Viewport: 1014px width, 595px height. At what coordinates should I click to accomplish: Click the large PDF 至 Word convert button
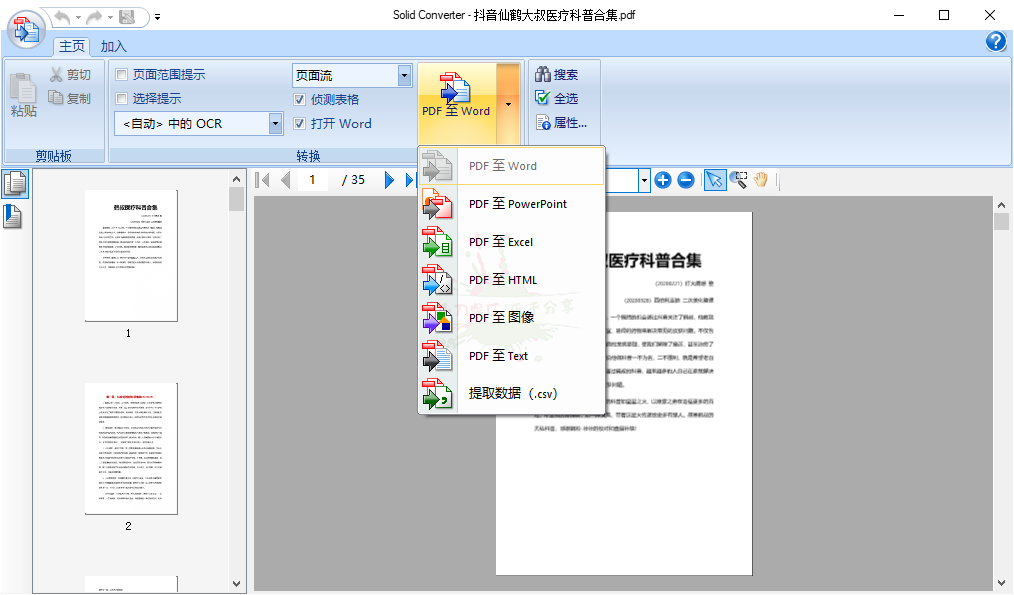tap(457, 103)
